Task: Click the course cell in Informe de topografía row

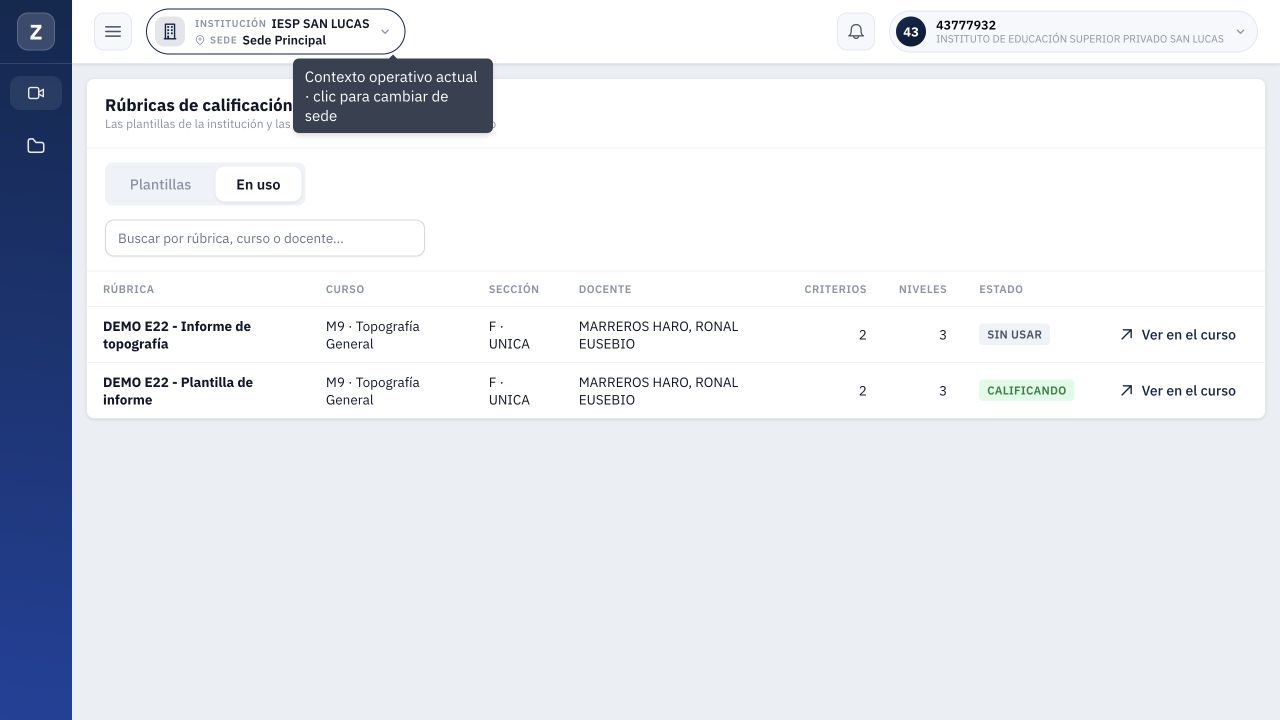Action: pos(373,335)
